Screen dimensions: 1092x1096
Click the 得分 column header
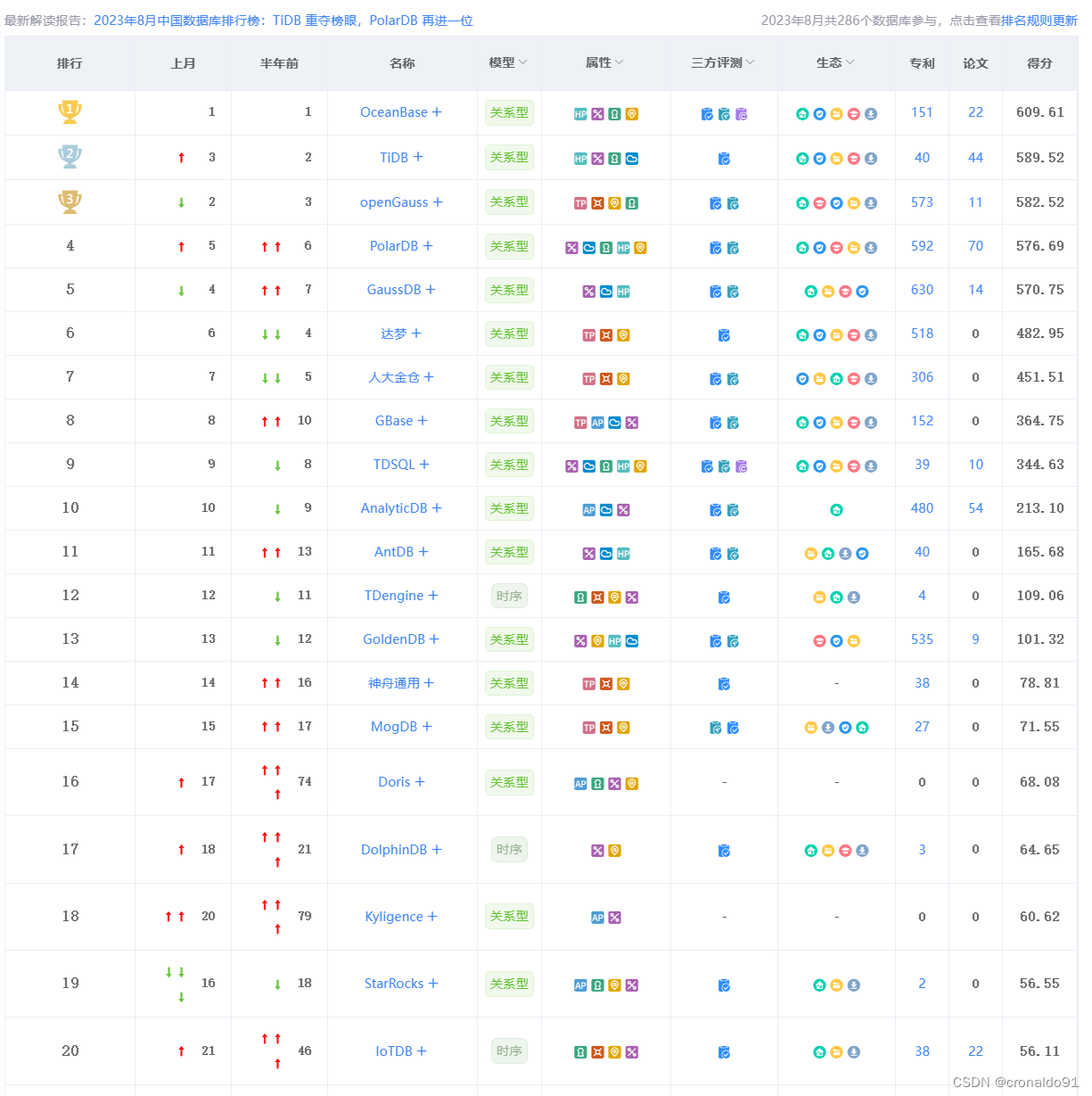click(x=1039, y=63)
